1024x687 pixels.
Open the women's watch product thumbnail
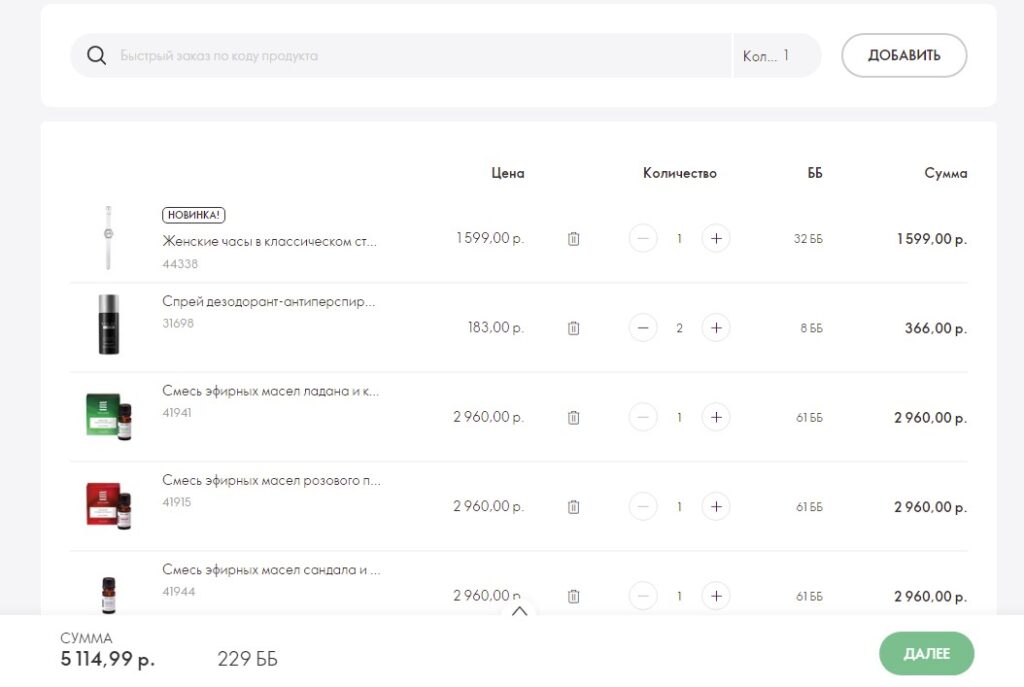tap(108, 238)
